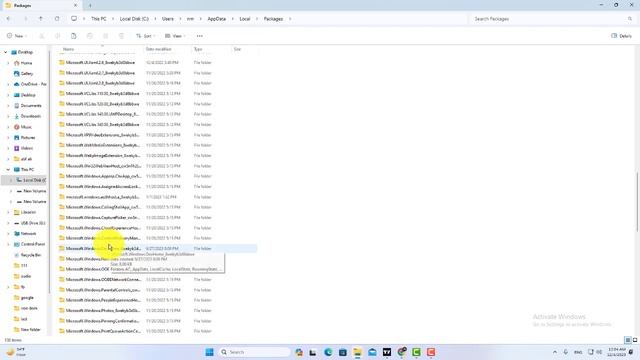Select Gallery in navigation pane

tap(27, 73)
